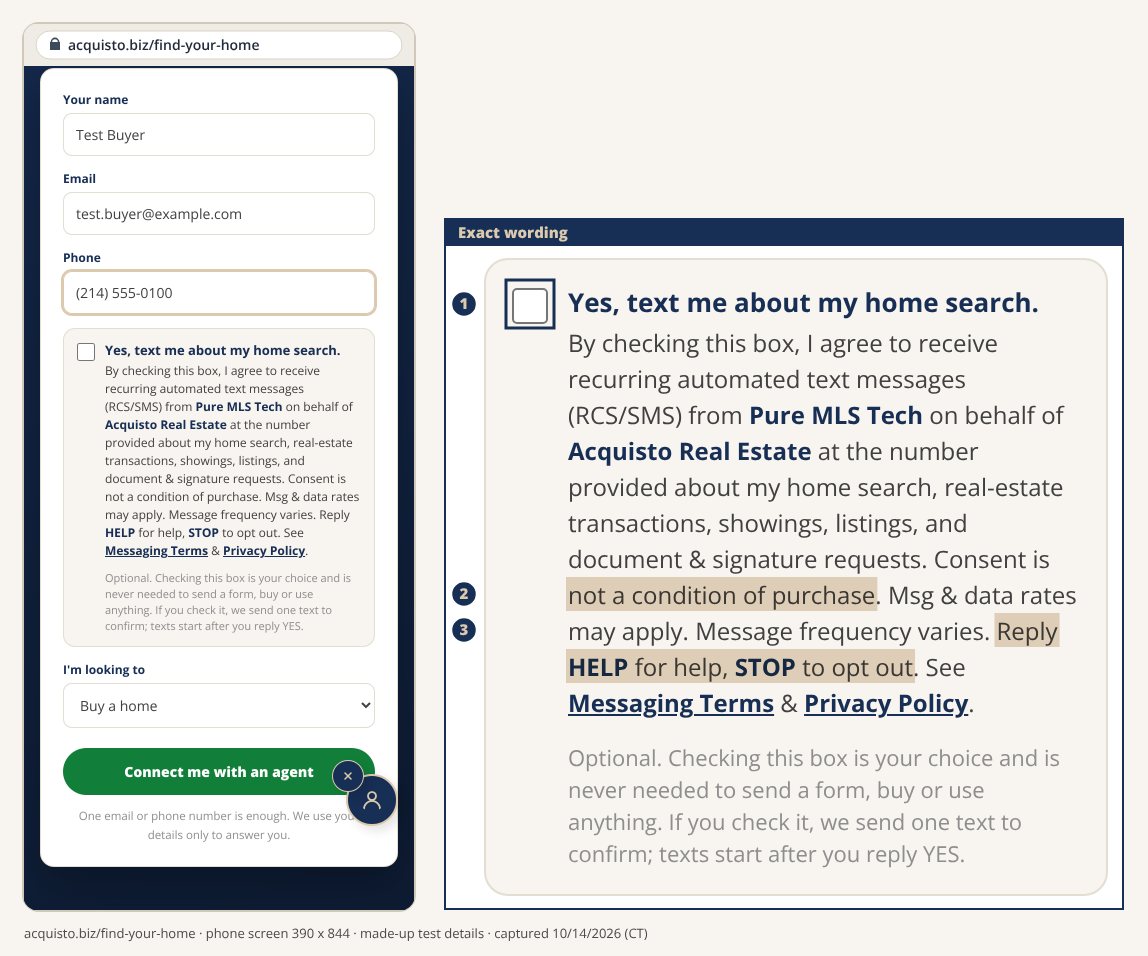Click small heading 'Yes, text me about my home search.'

click(223, 351)
